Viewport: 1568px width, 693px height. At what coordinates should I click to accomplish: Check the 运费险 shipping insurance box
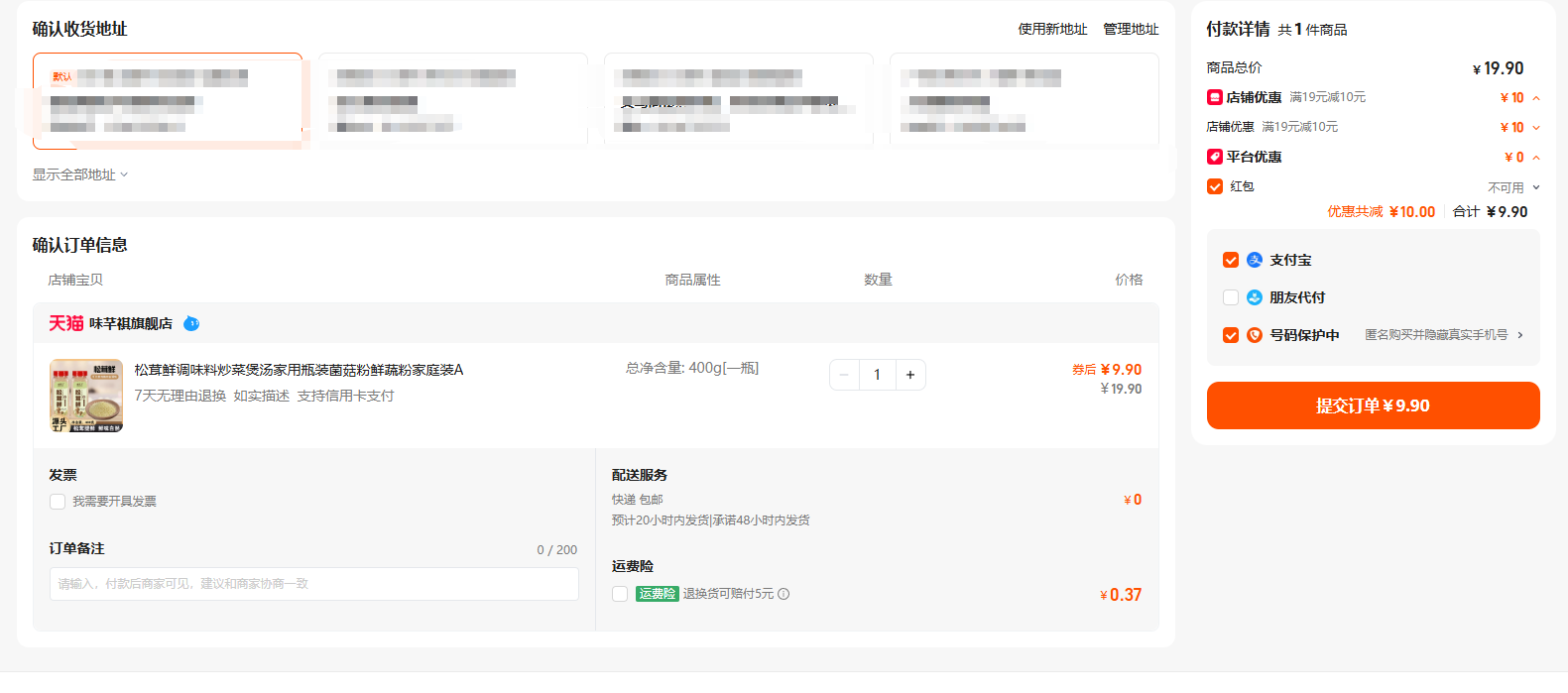pyautogui.click(x=620, y=594)
